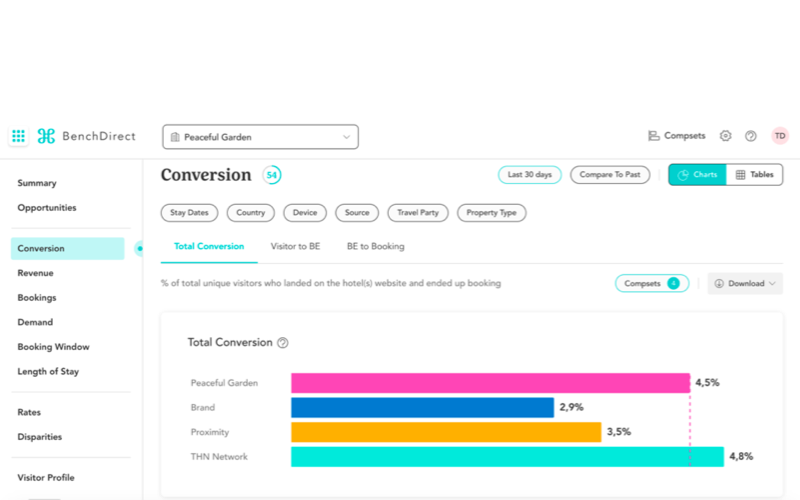Screen dimensions: 800x500
Task: Click the 54 score badge
Action: point(272,175)
